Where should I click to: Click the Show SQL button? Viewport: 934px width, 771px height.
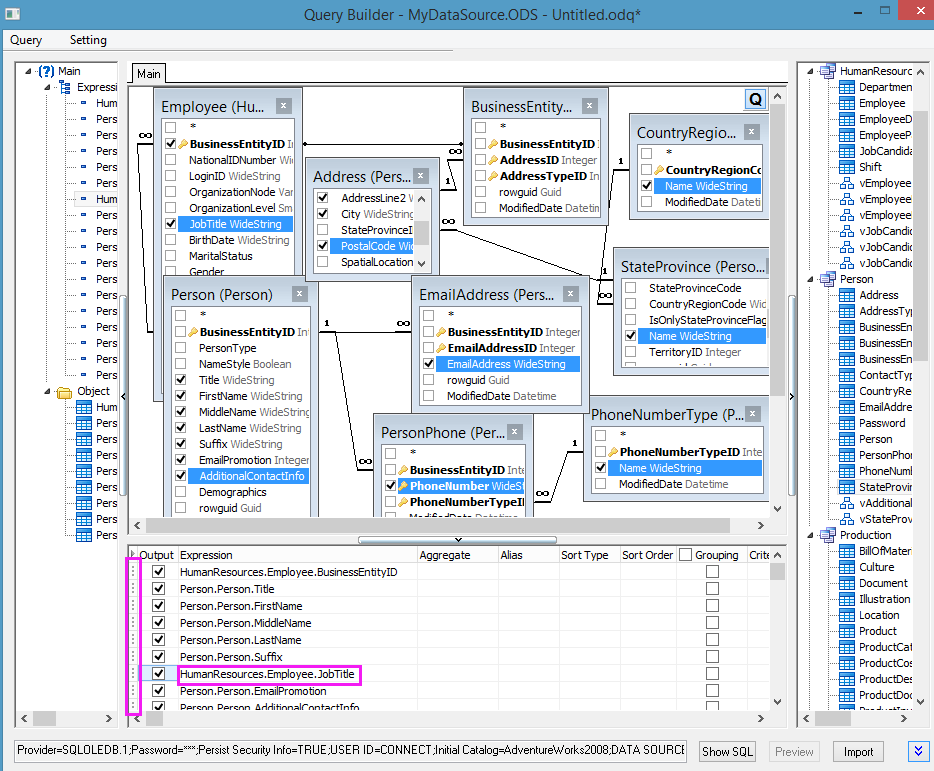[x=727, y=751]
